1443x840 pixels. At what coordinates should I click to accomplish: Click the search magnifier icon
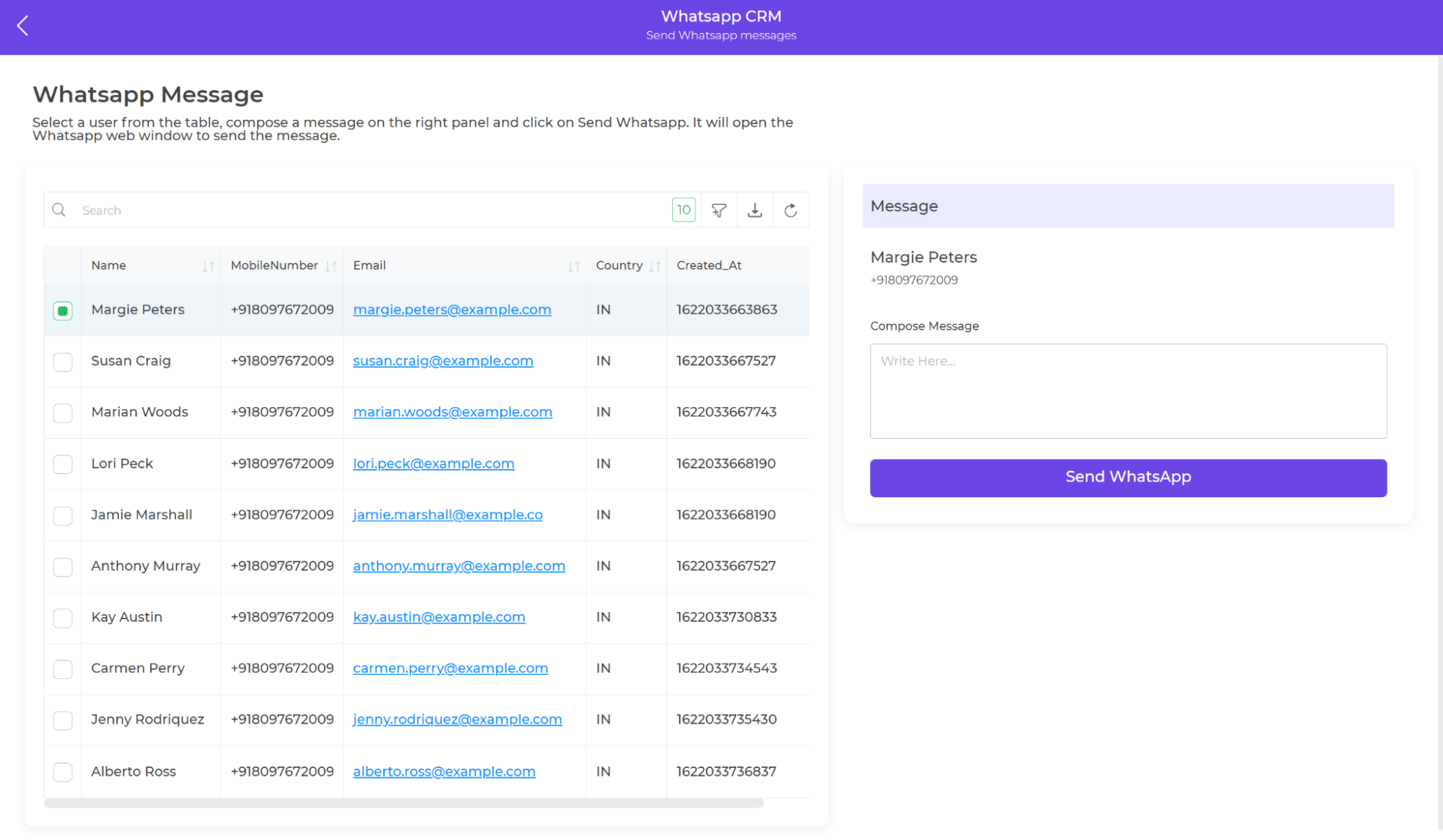(x=59, y=210)
